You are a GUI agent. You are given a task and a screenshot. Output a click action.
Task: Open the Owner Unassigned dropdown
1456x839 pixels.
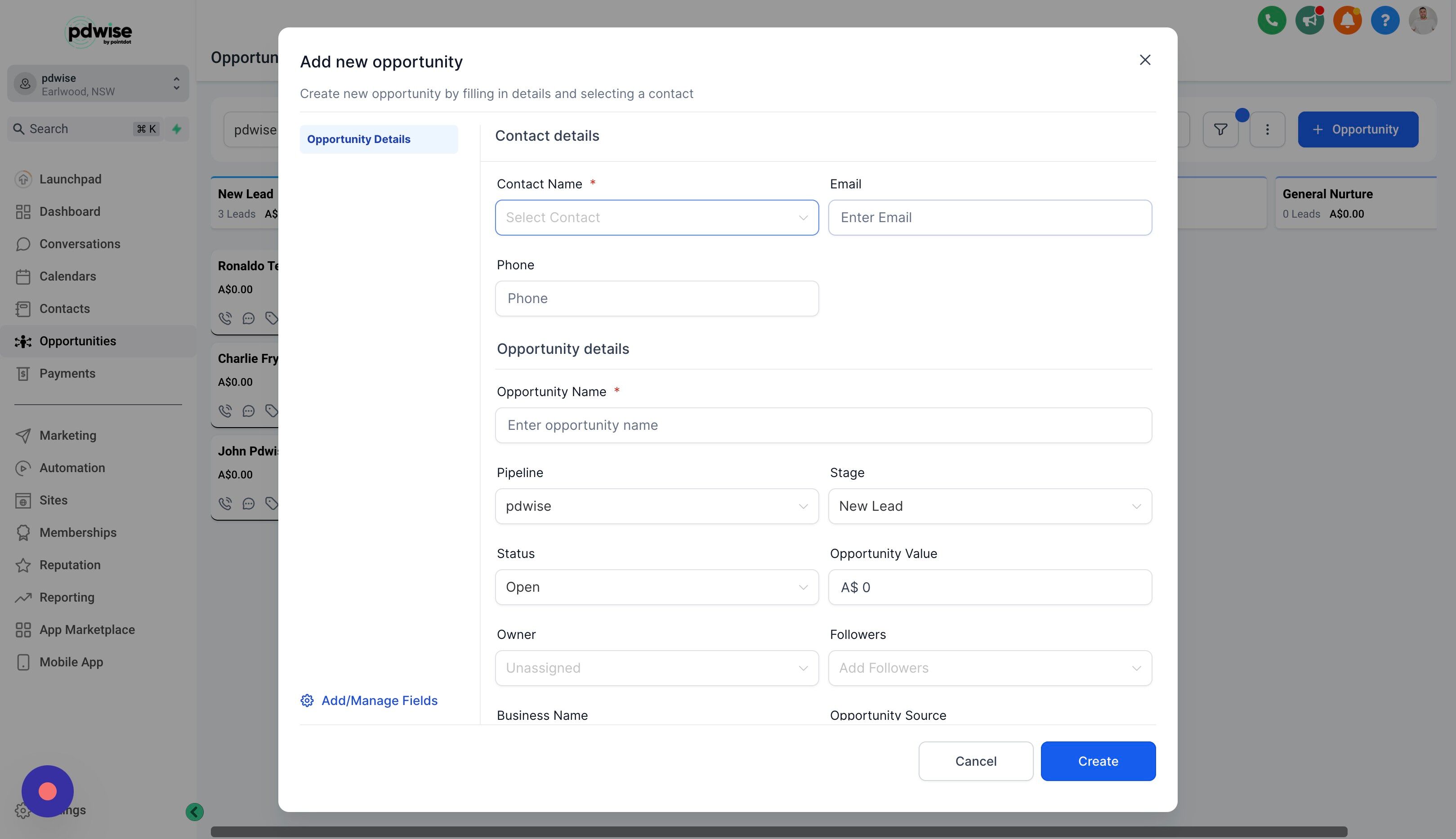[x=656, y=669]
